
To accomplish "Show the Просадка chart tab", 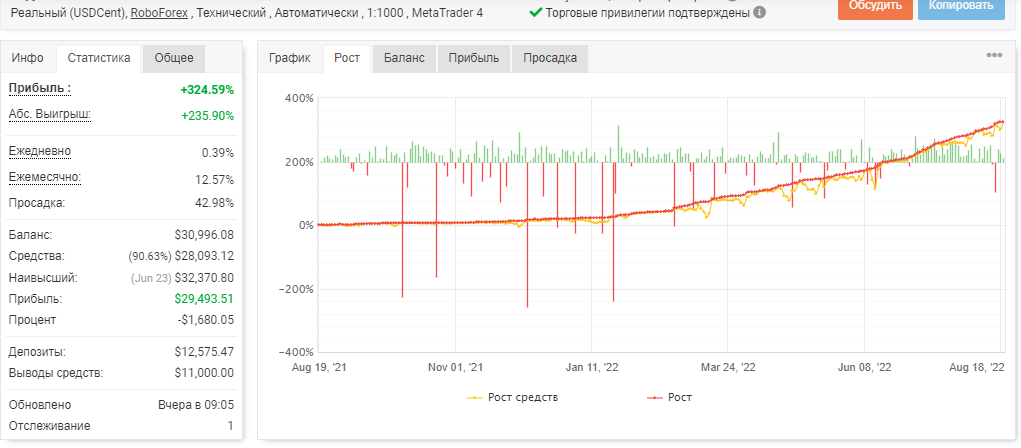I will click(x=550, y=58).
